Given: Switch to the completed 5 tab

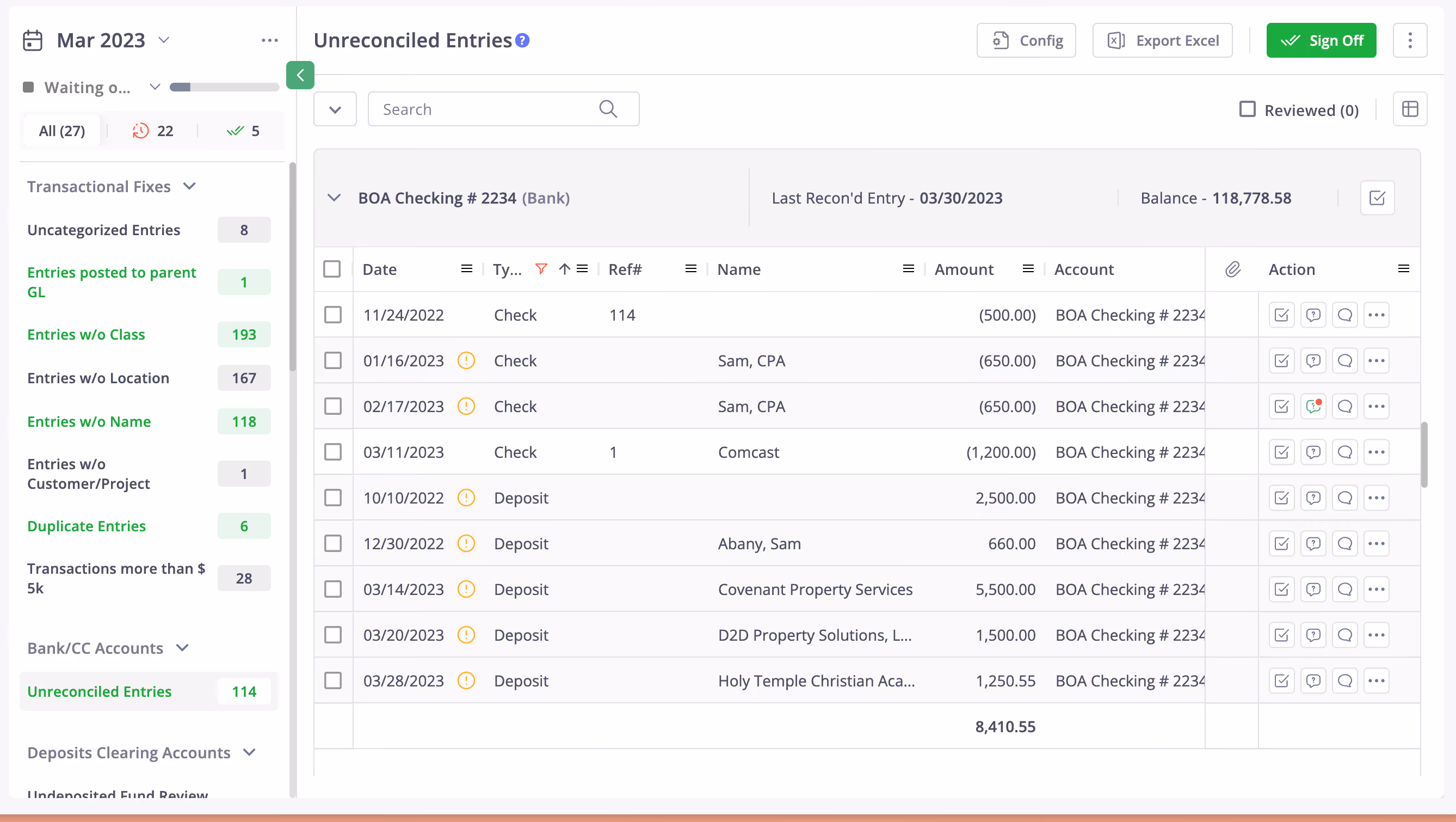Looking at the screenshot, I should point(243,131).
